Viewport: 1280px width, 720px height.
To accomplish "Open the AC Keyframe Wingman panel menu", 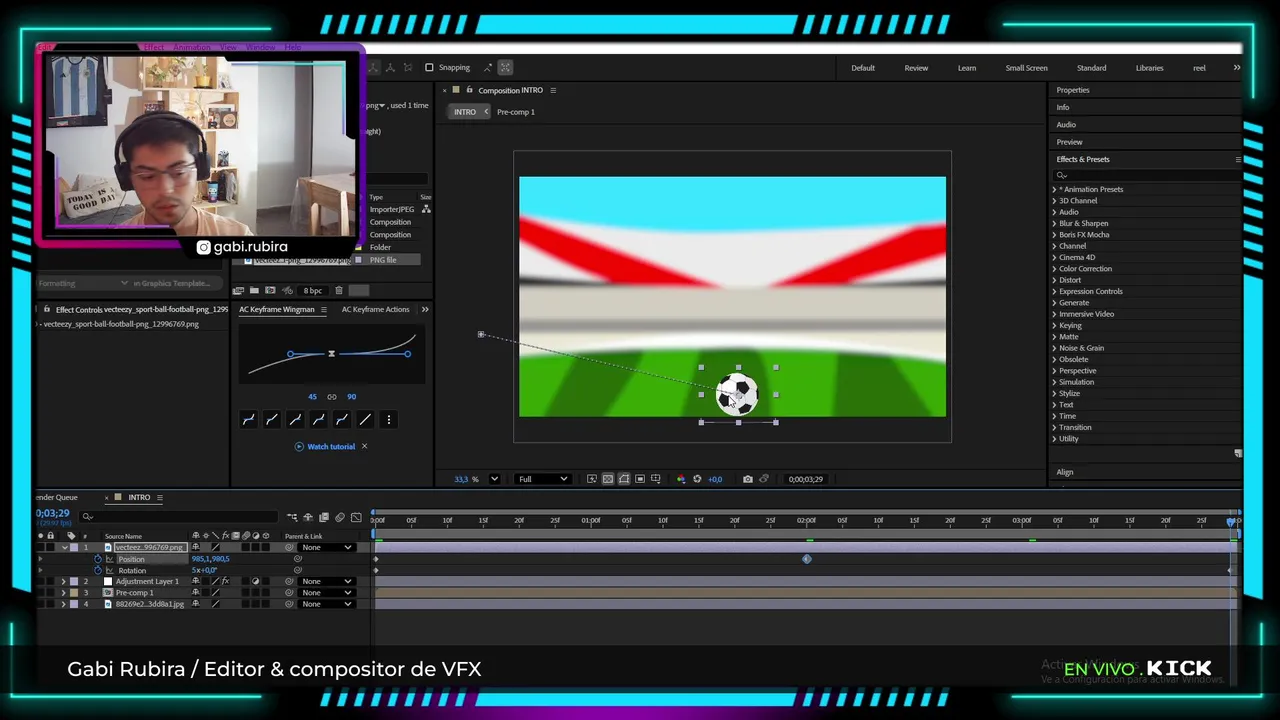I will tap(323, 310).
